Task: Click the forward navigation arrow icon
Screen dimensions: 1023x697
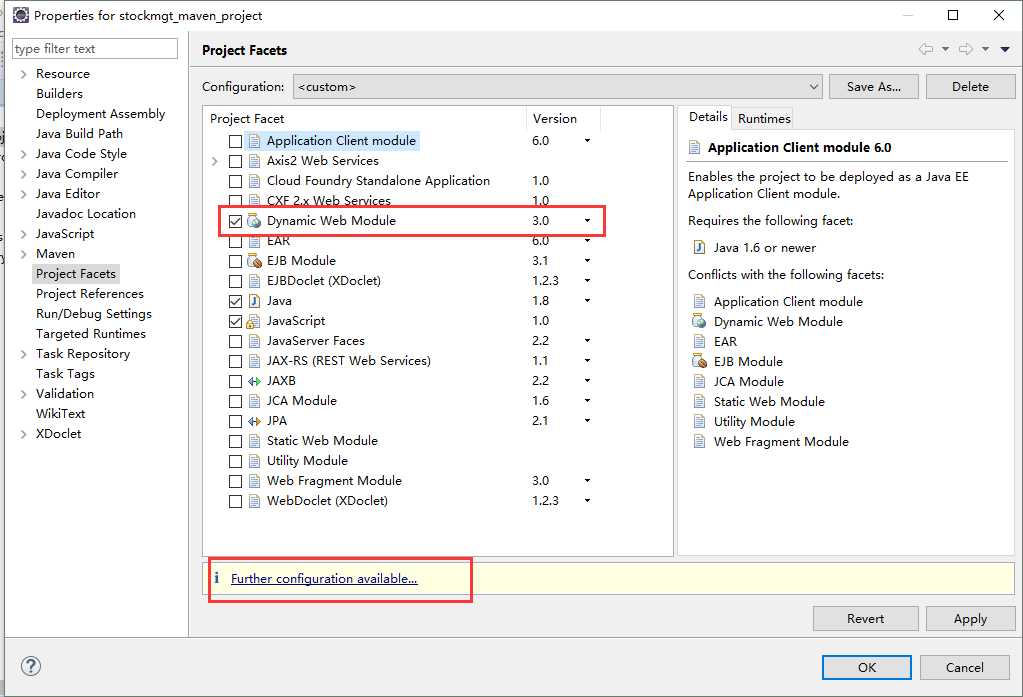Action: (965, 49)
